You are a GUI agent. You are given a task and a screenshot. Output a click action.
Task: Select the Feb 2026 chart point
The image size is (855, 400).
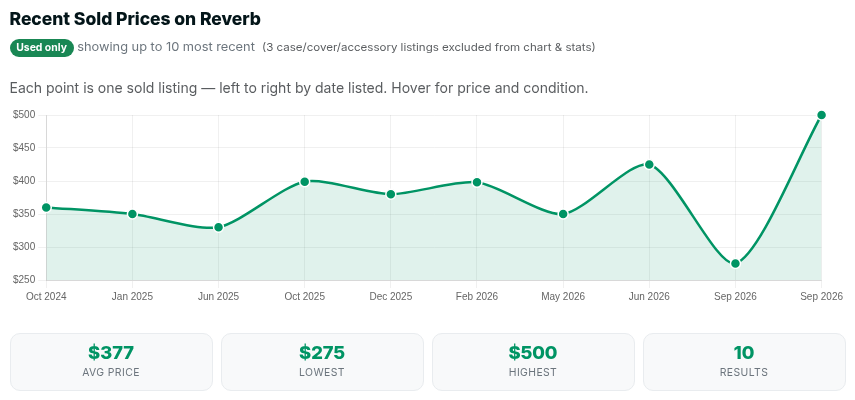coord(477,182)
